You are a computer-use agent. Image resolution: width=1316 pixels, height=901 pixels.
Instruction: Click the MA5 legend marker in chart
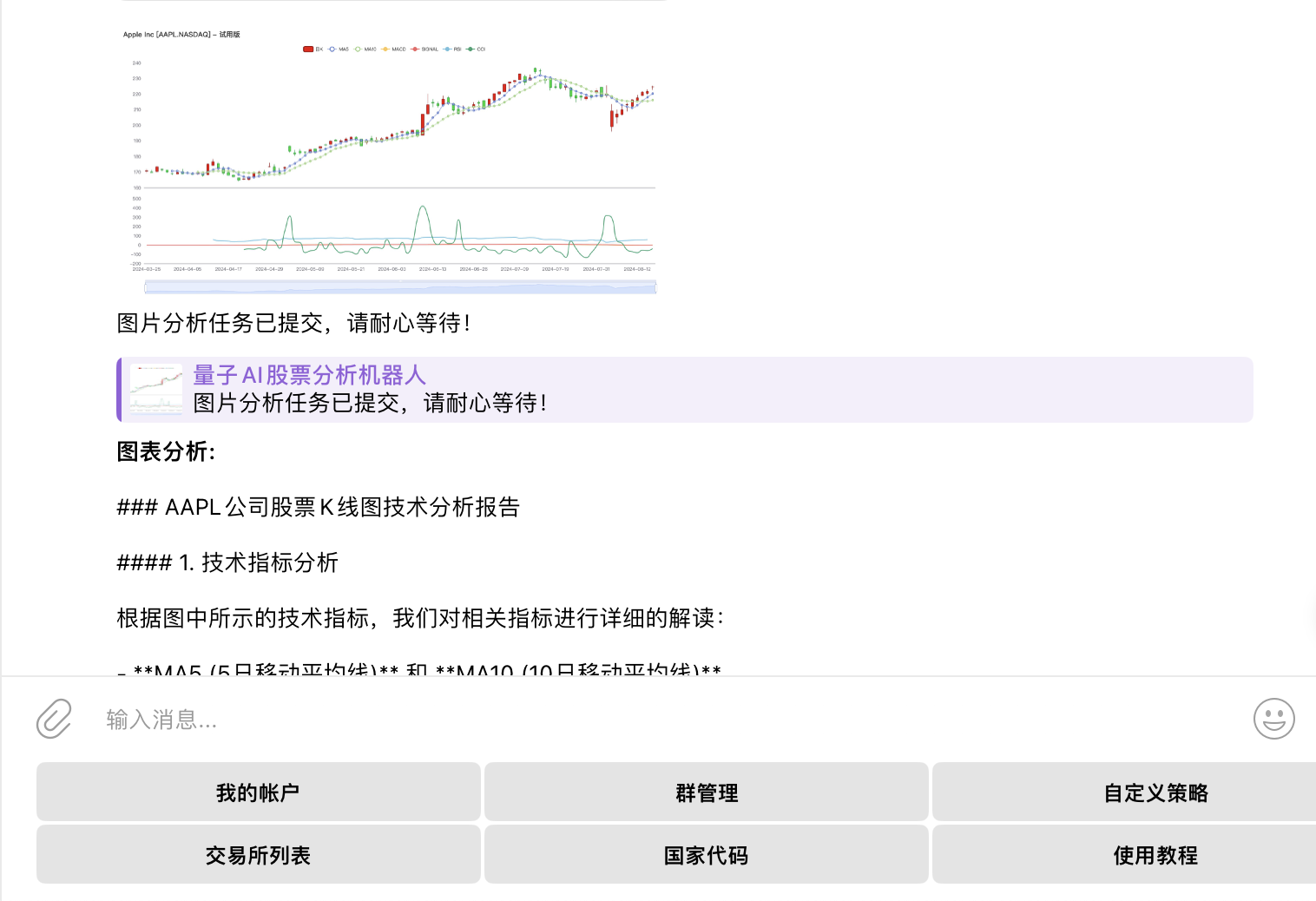tap(332, 49)
